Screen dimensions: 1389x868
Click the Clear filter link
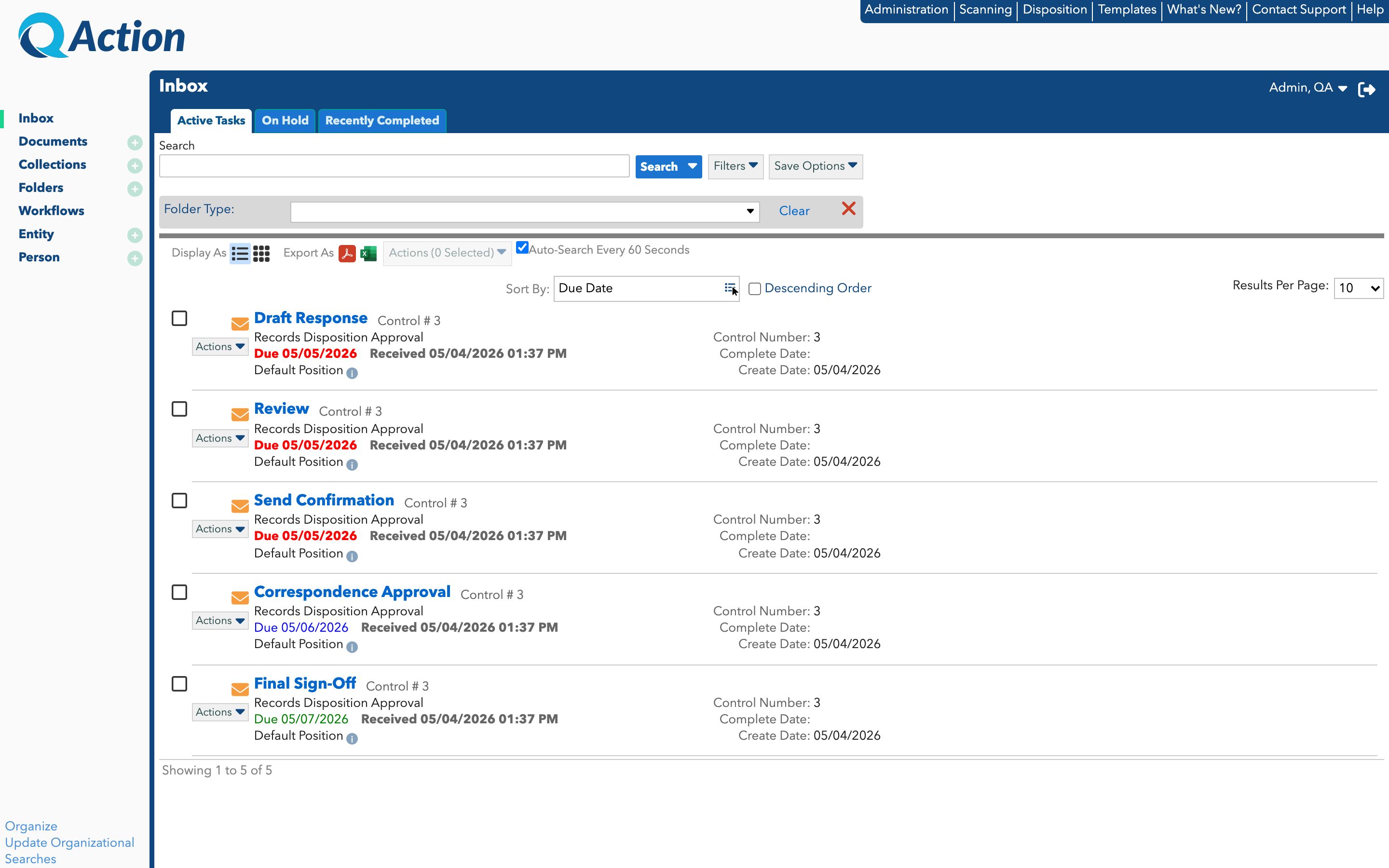[x=794, y=211]
